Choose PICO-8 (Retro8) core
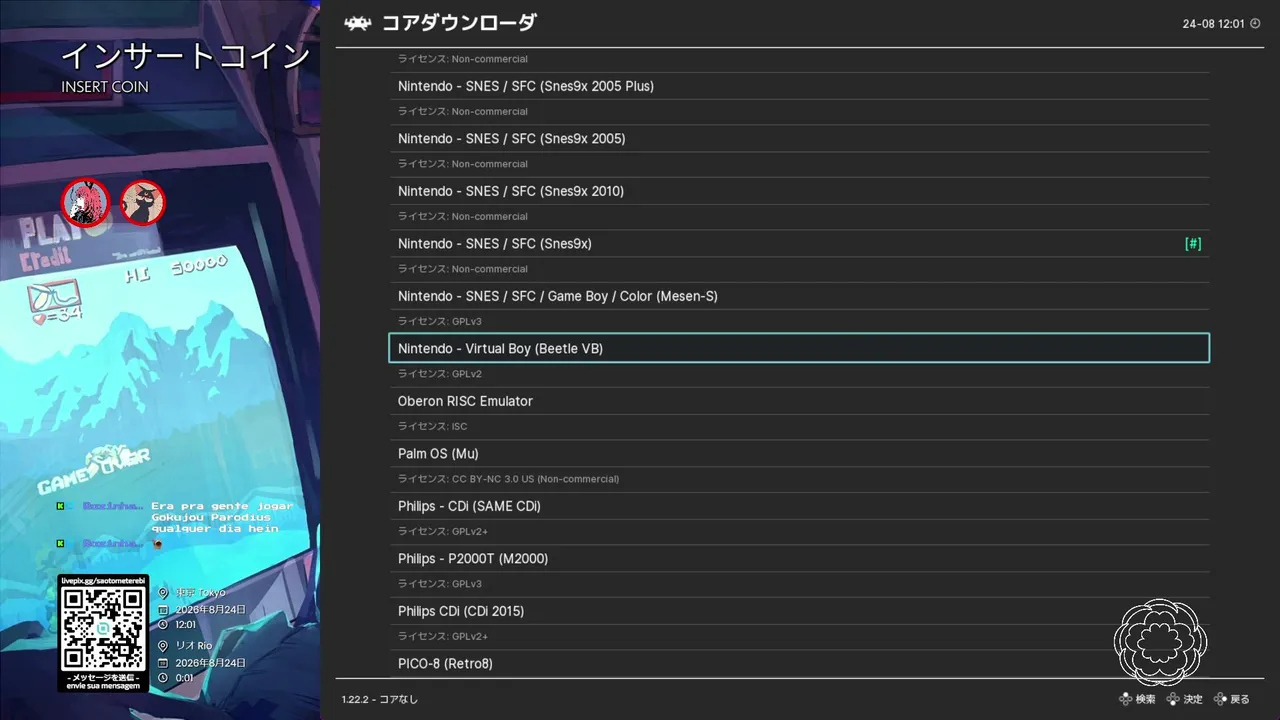 799,664
